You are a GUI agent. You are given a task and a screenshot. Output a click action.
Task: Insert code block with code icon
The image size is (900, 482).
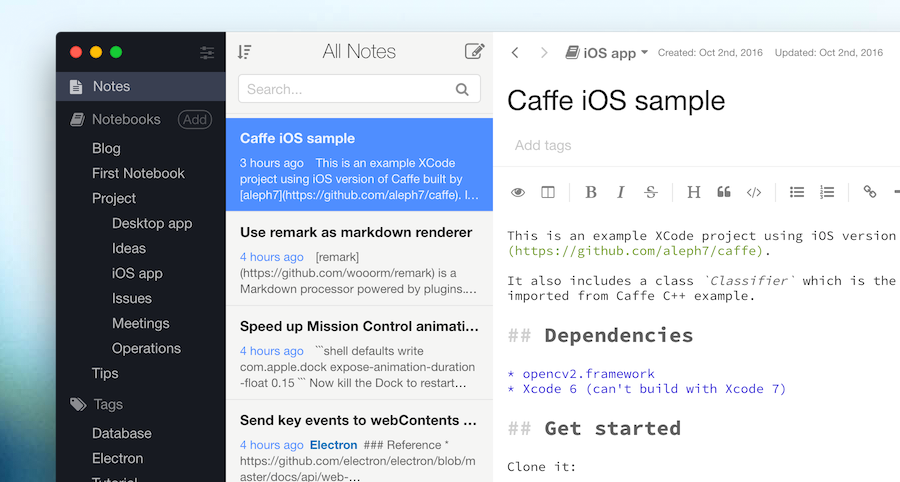754,192
